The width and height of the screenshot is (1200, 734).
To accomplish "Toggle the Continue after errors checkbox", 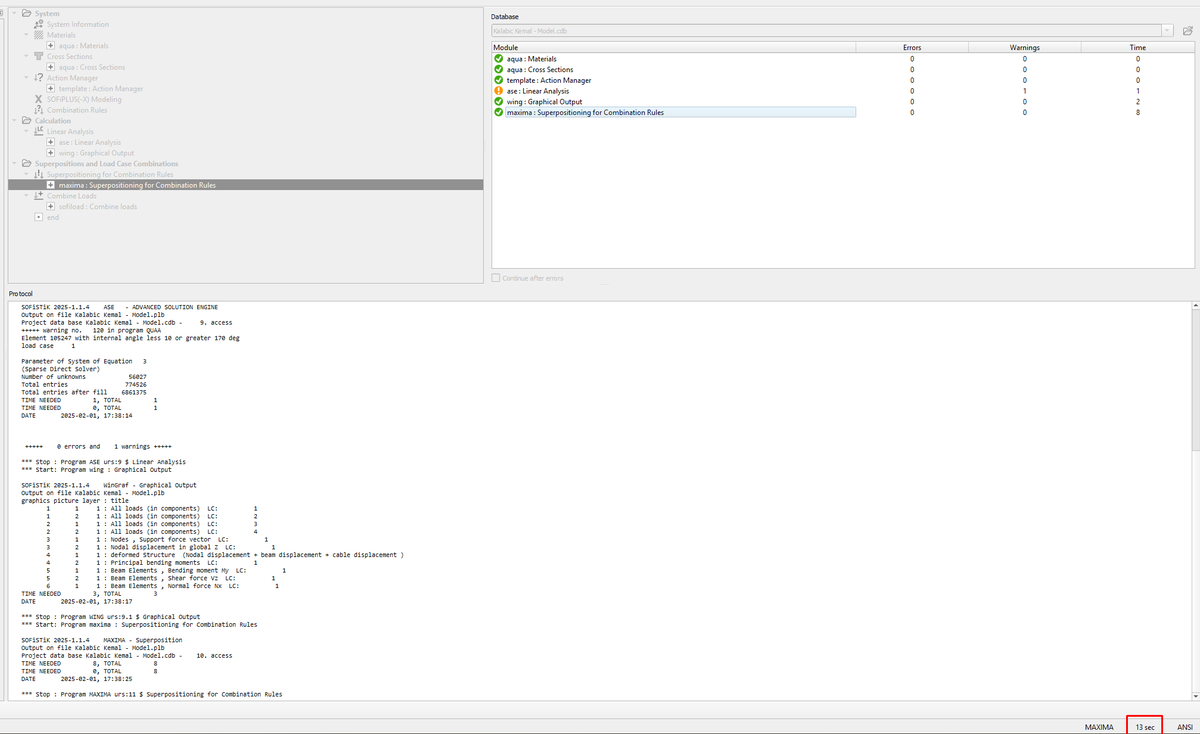I will (496, 278).
